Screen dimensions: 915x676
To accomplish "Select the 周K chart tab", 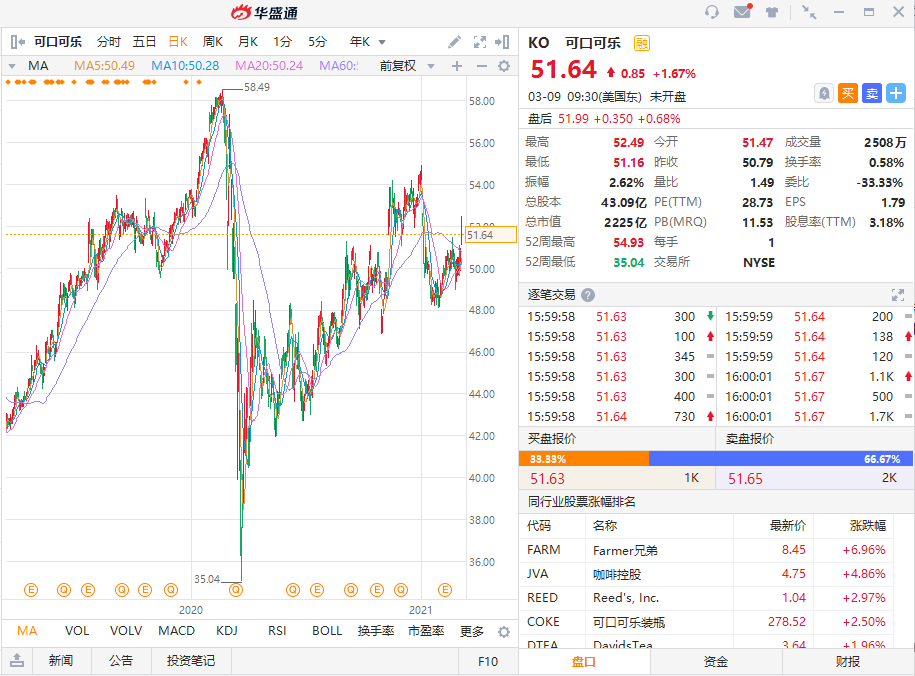I will (212, 42).
